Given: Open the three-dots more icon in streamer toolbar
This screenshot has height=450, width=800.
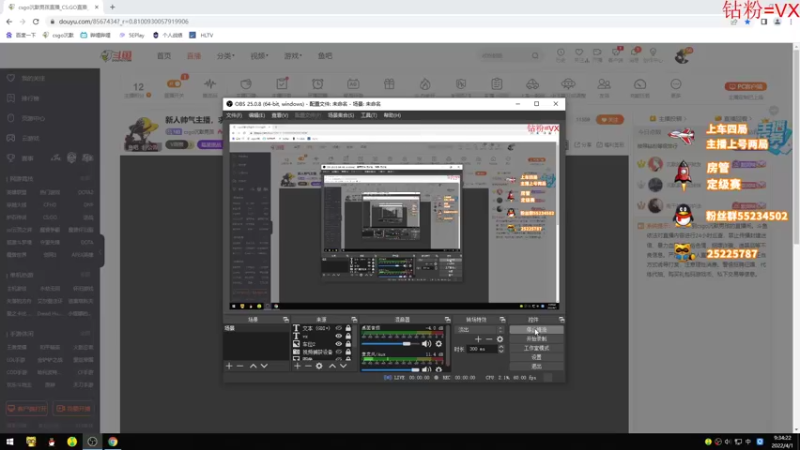Looking at the screenshot, I should pos(676,84).
